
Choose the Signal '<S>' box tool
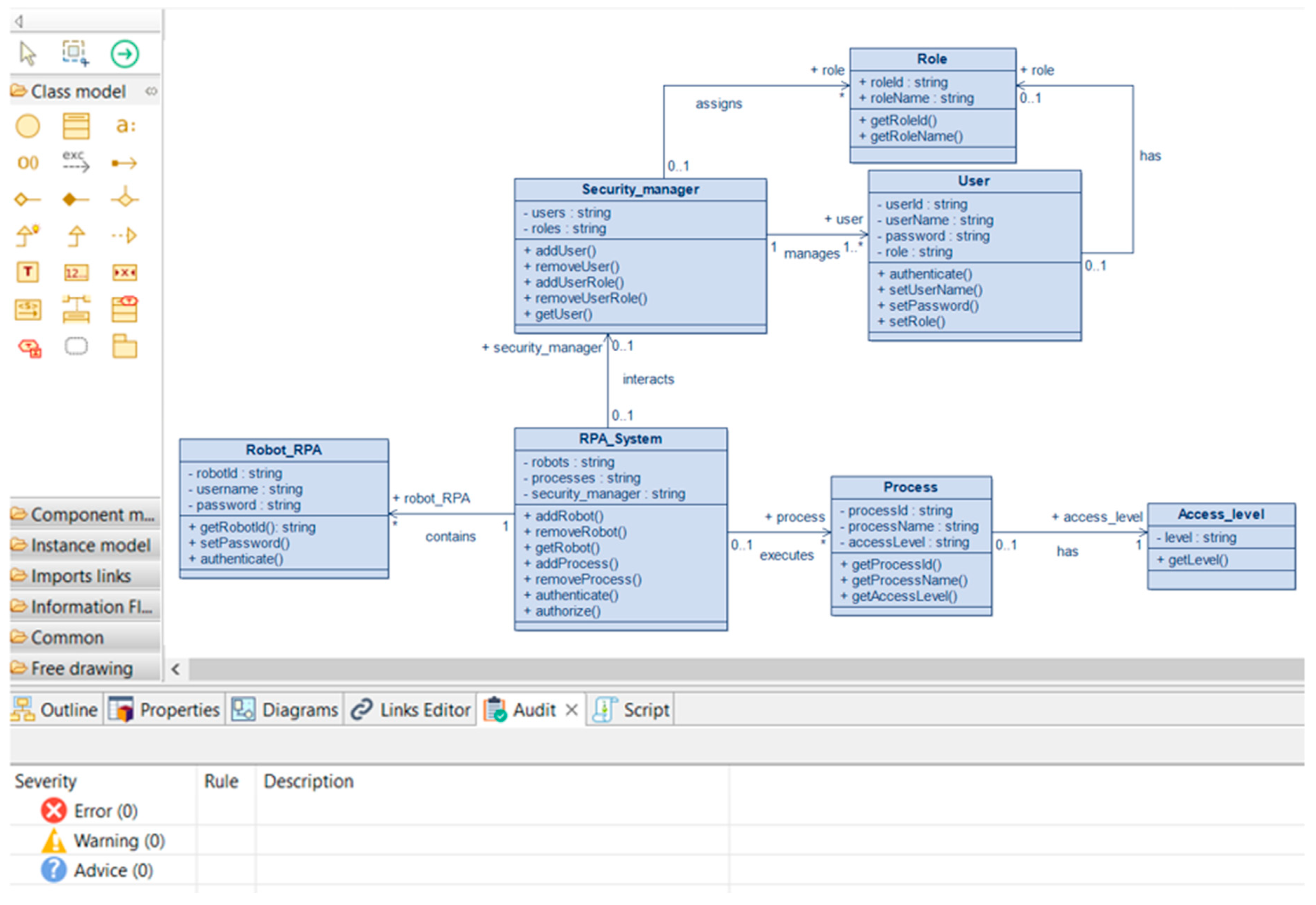pos(27,310)
